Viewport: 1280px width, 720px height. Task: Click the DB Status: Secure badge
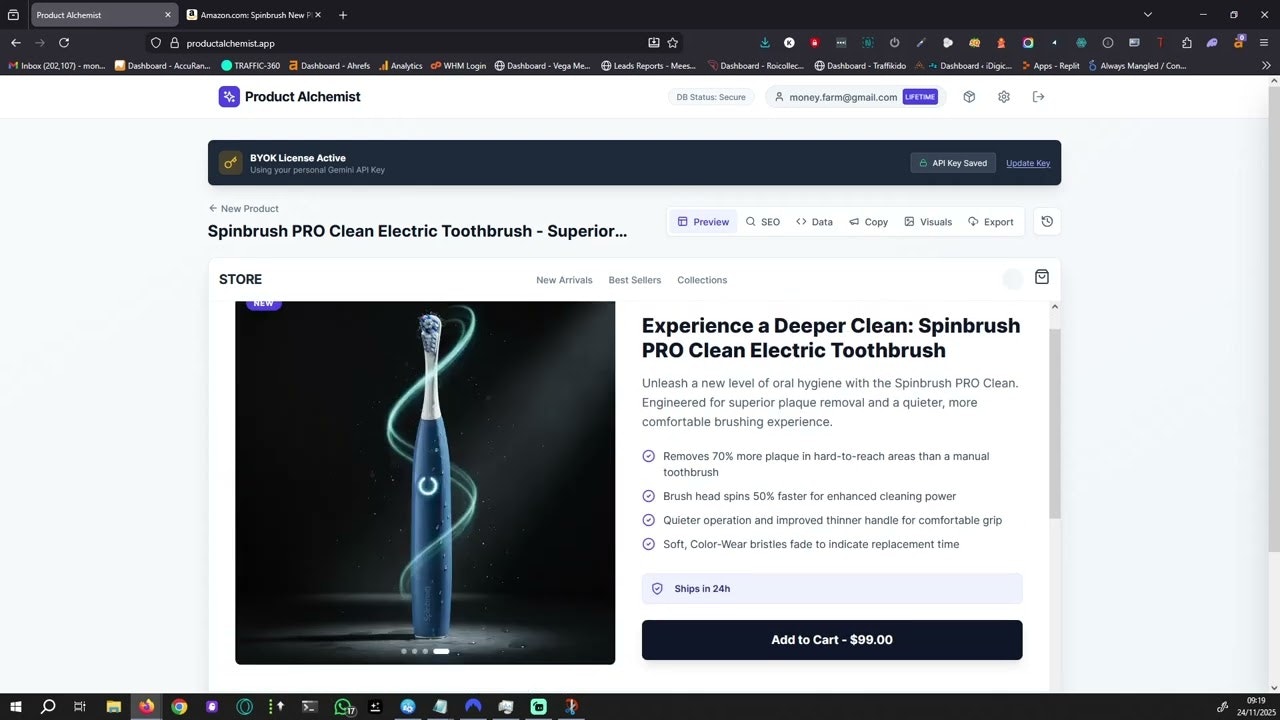(711, 97)
